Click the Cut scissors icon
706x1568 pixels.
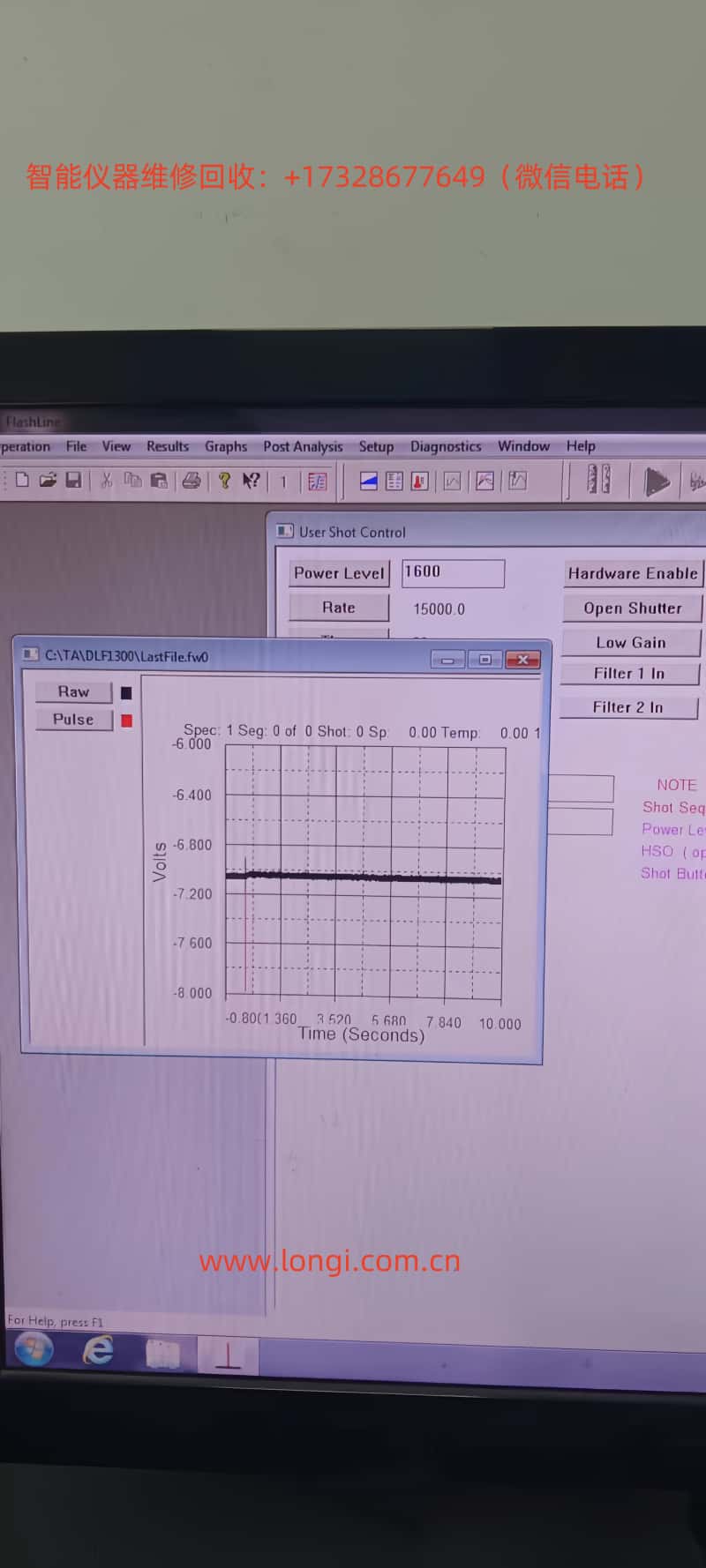106,480
